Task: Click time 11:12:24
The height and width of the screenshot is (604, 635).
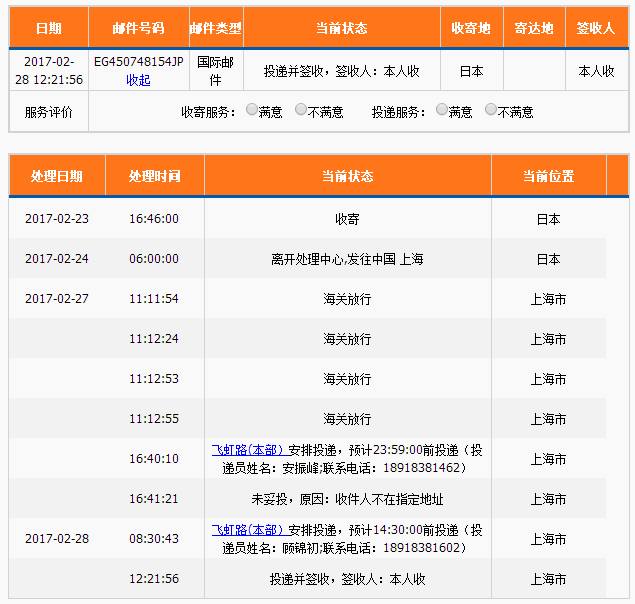Action: point(154,339)
